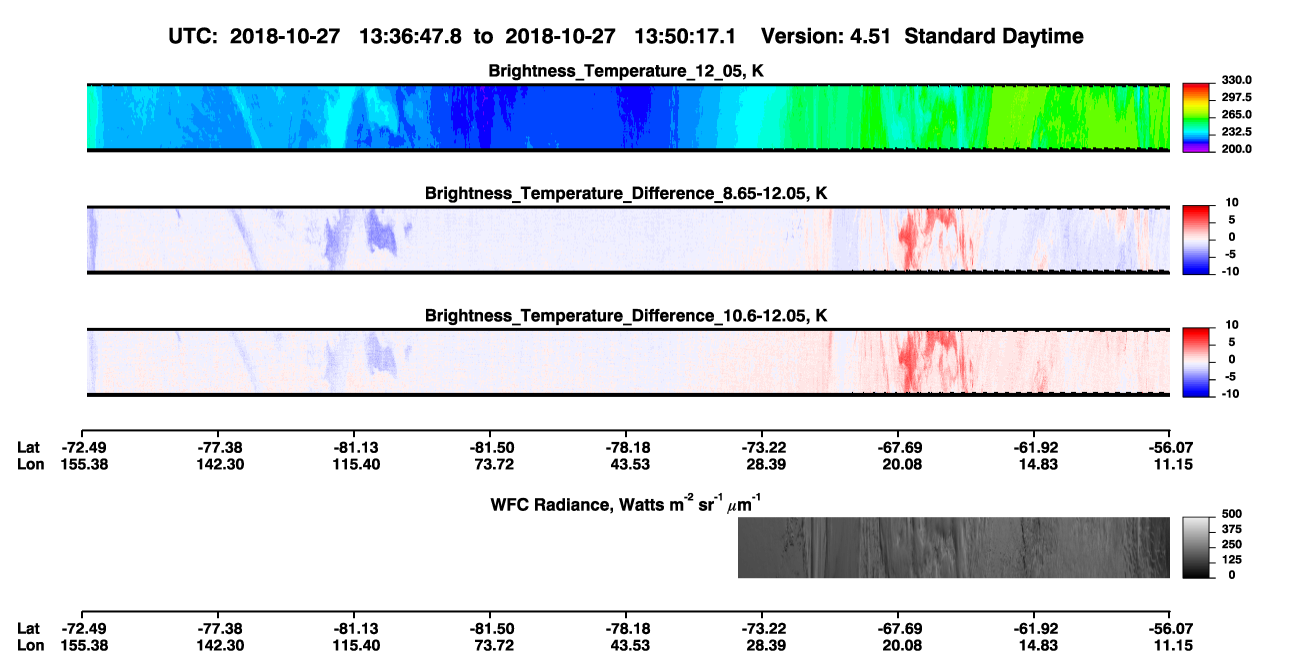
Task: Click the 'Lat' label of the axis below WFC panel
Action: (x=29, y=628)
